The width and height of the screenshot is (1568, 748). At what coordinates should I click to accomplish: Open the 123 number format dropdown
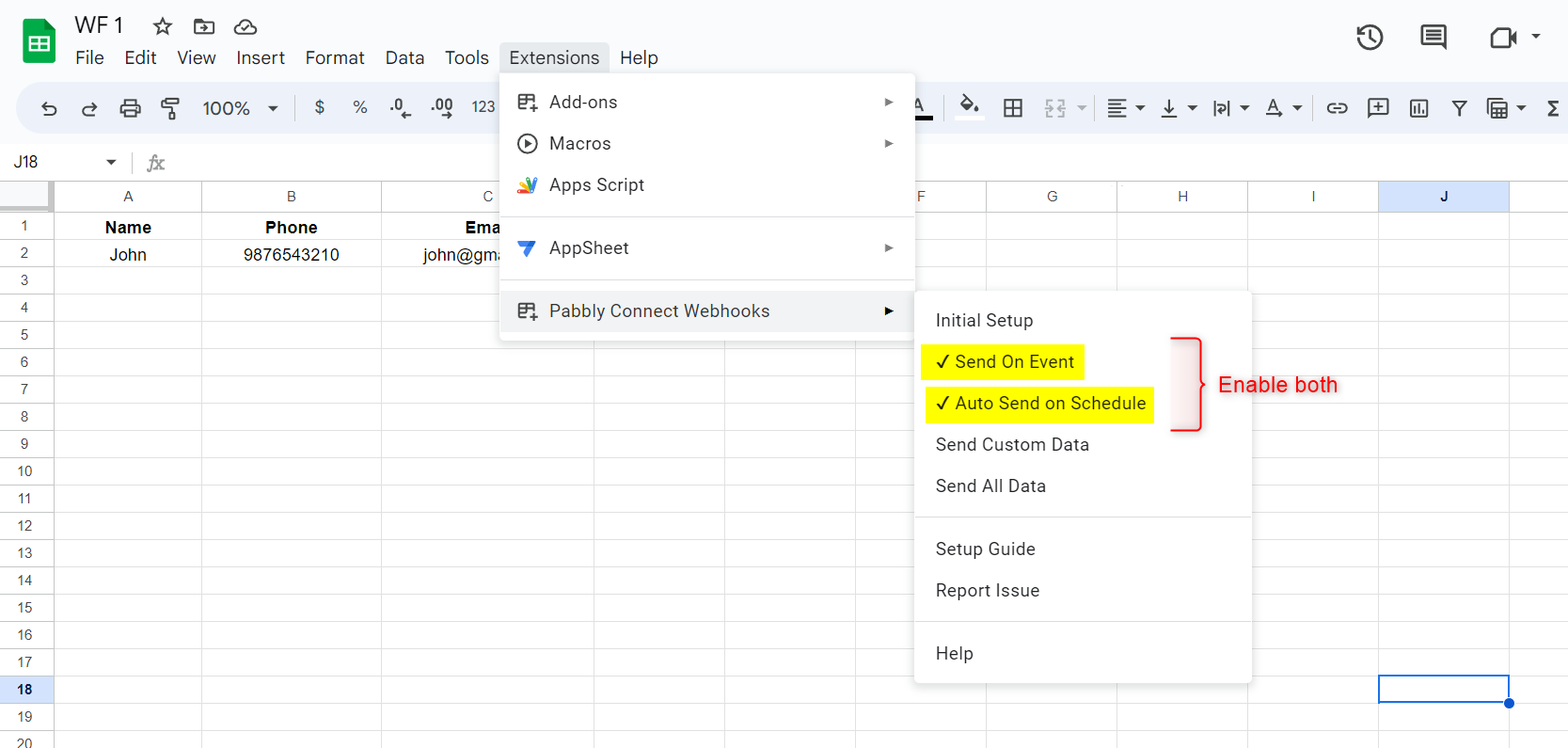(x=483, y=107)
